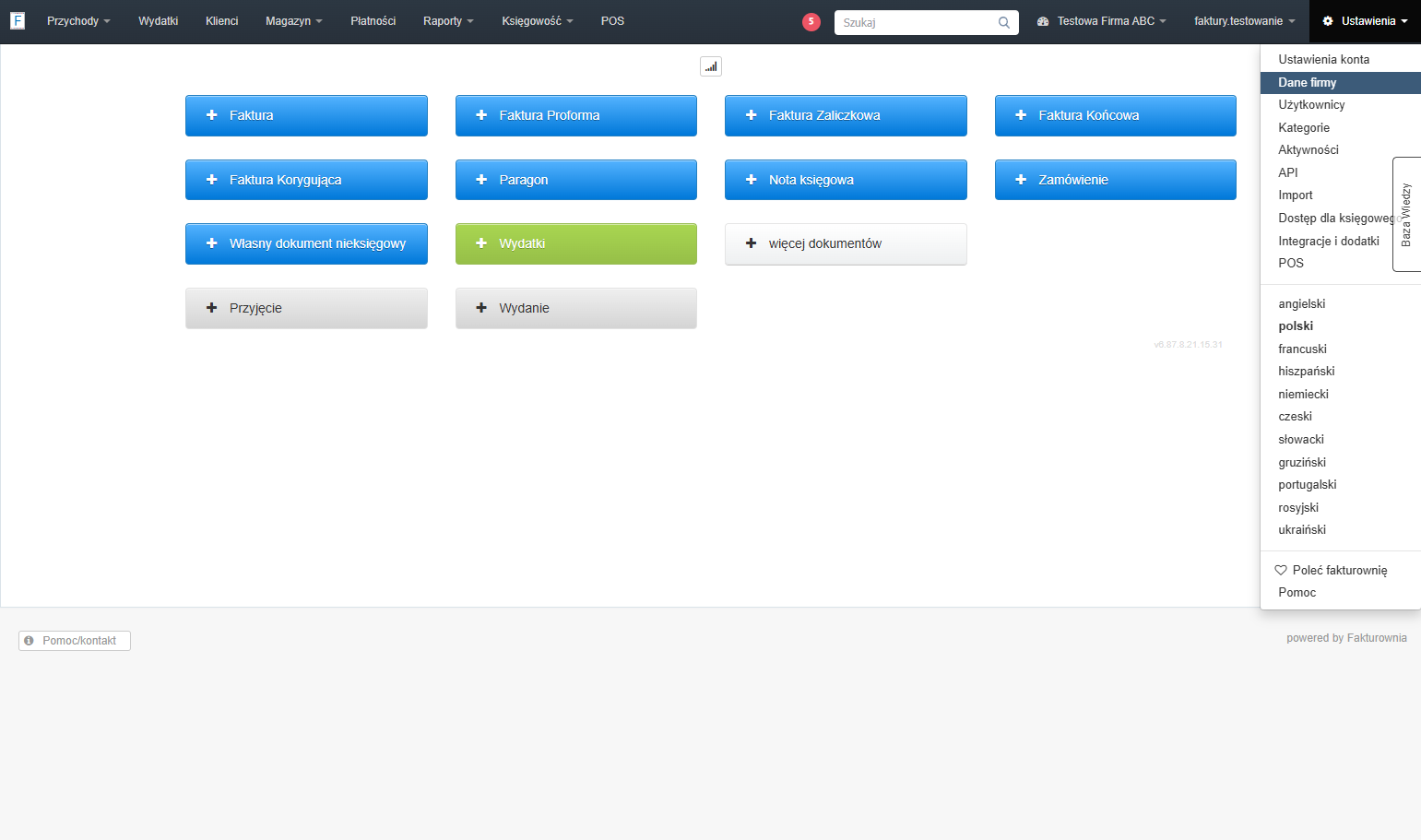Open Płatności in the top navigation
The width and height of the screenshot is (1421, 840).
pos(373,21)
